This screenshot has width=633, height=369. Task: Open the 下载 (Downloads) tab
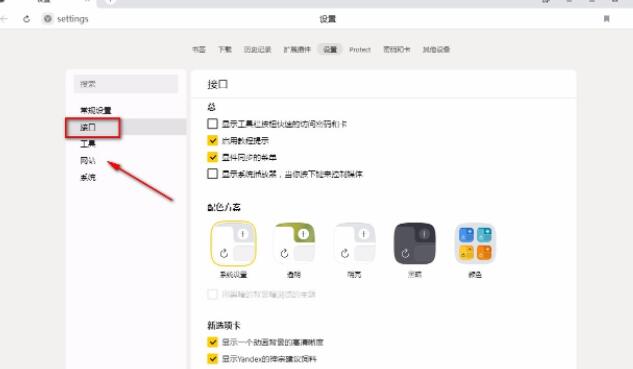[x=225, y=49]
